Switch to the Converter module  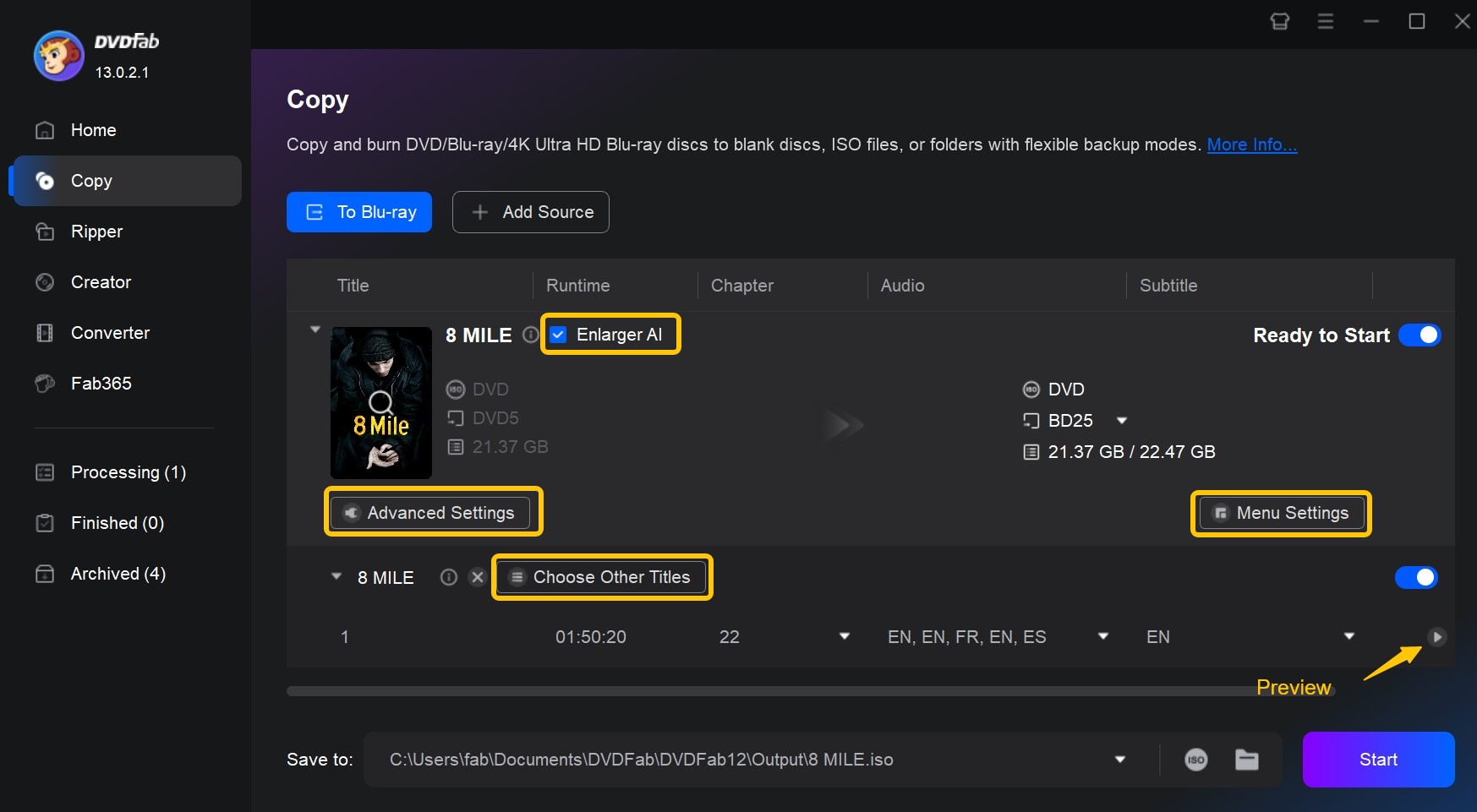point(109,333)
